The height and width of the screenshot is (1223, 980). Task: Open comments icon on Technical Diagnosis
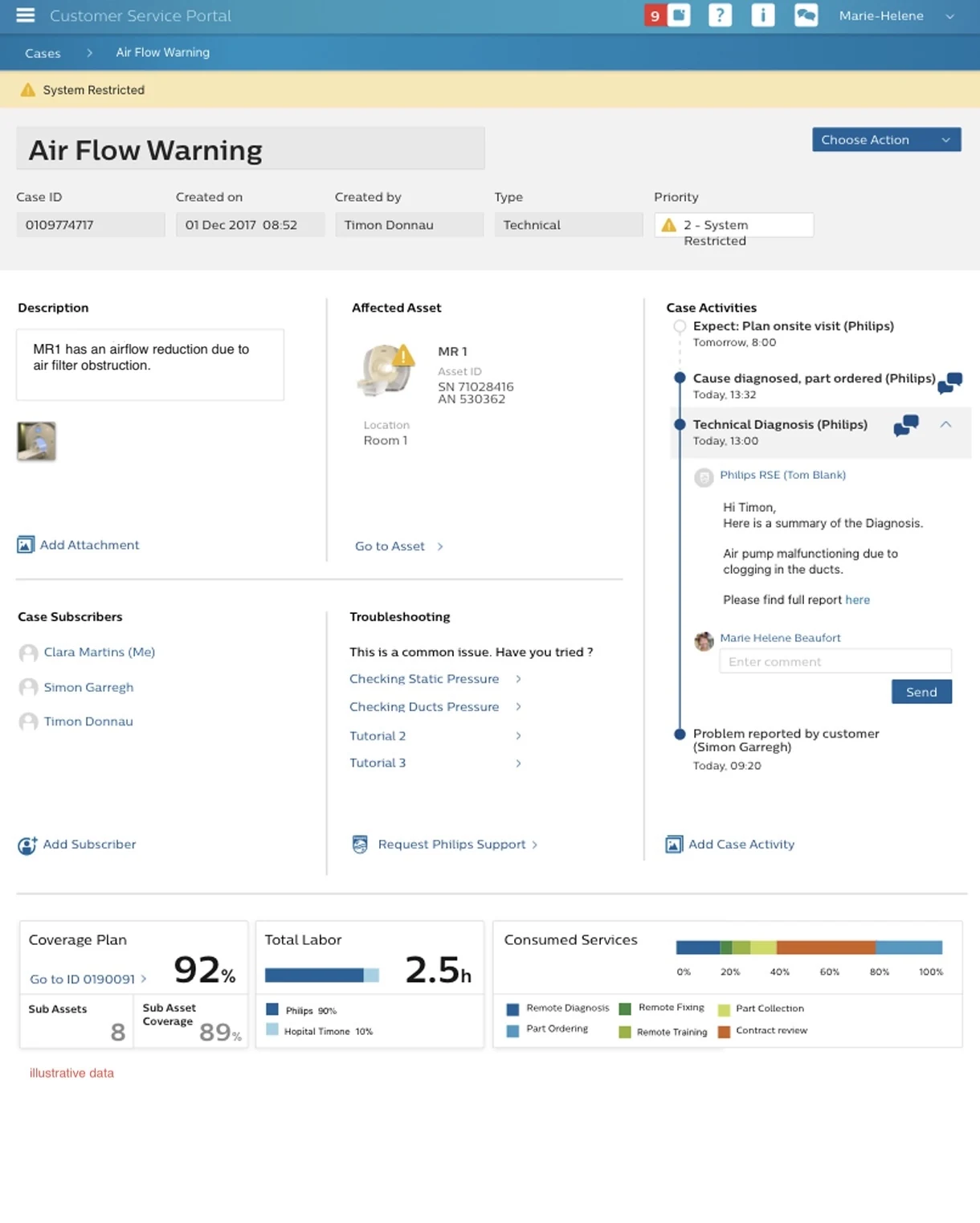click(906, 425)
